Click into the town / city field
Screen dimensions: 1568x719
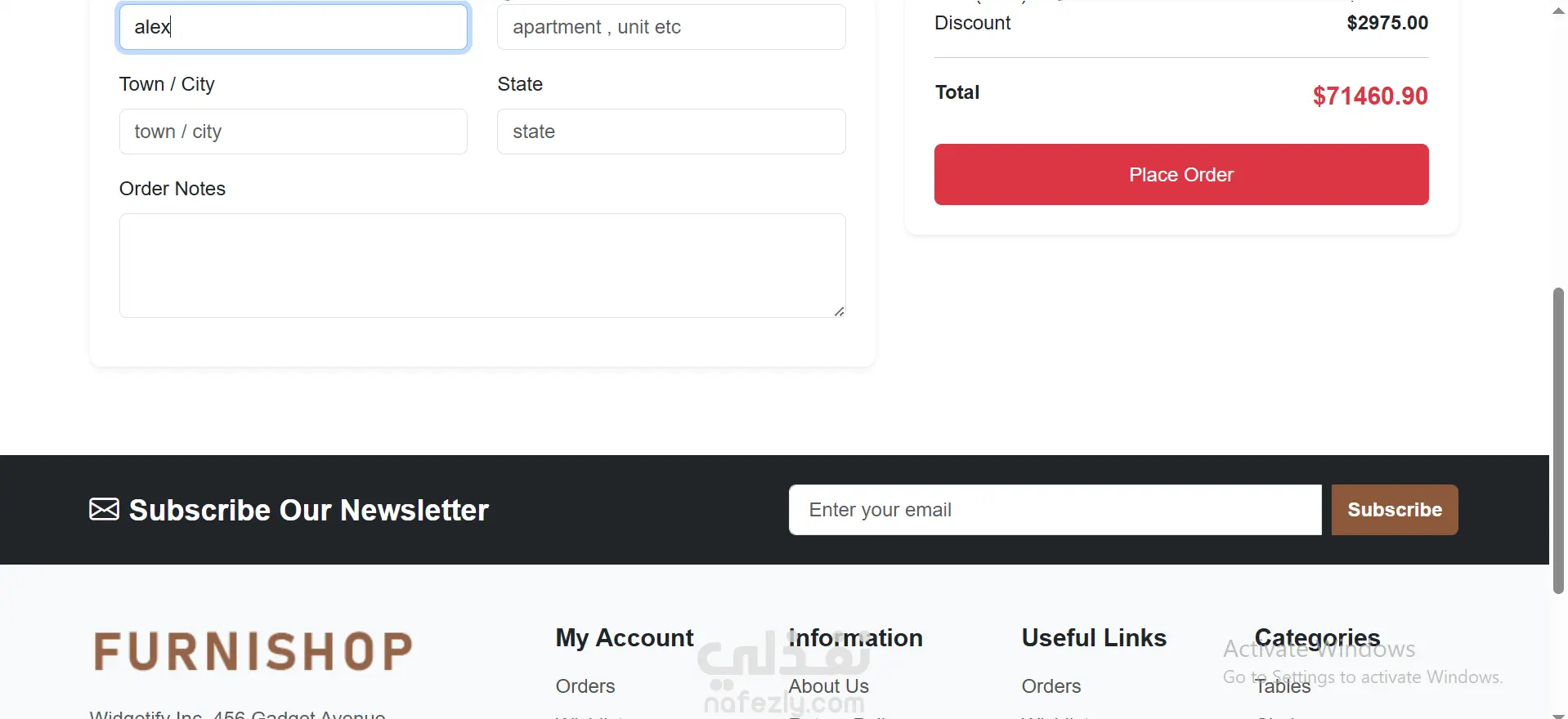[293, 132]
